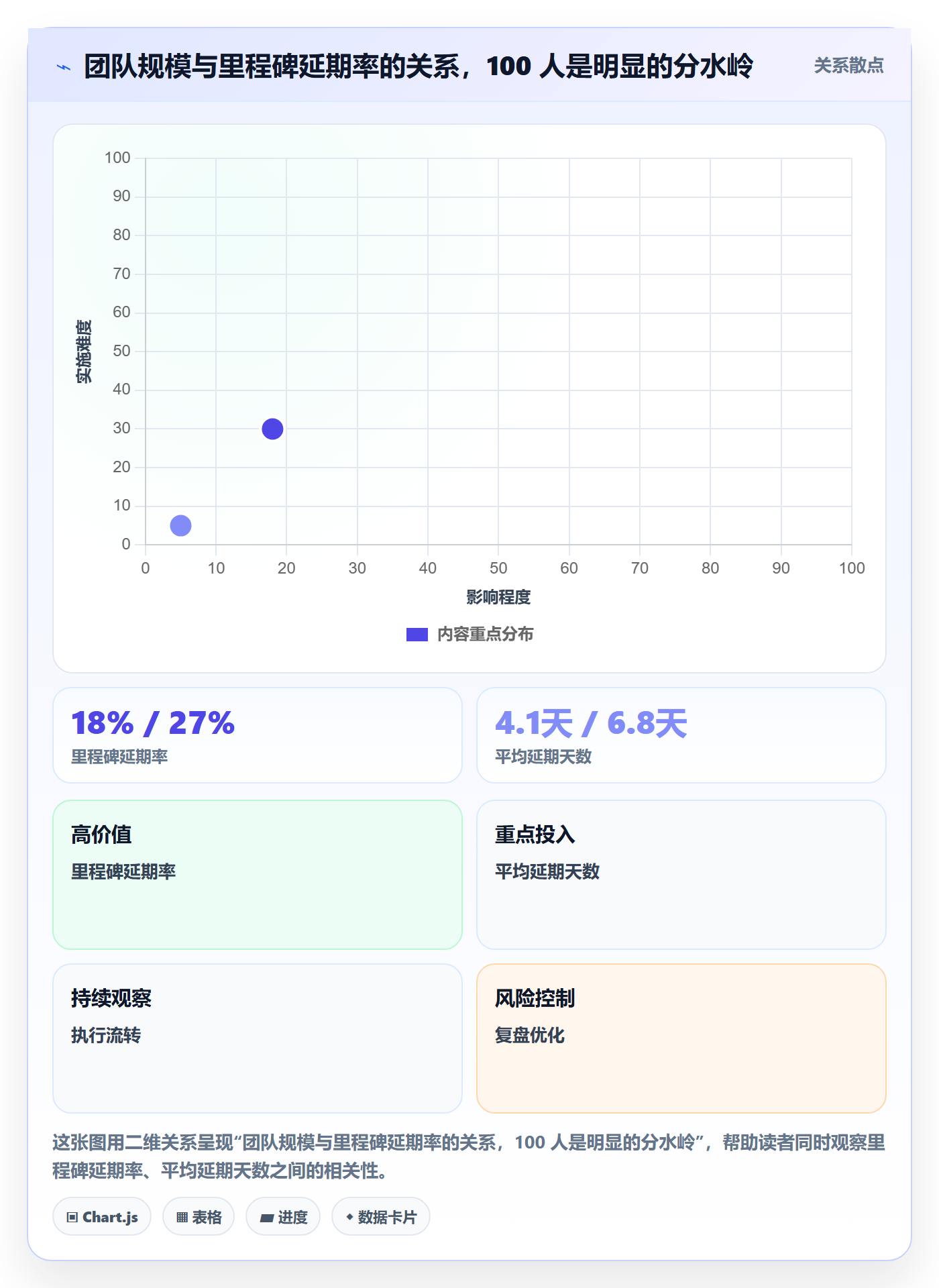Image resolution: width=939 pixels, height=1288 pixels.
Task: Open the 持续观察 quadrant card
Action: (258, 1038)
